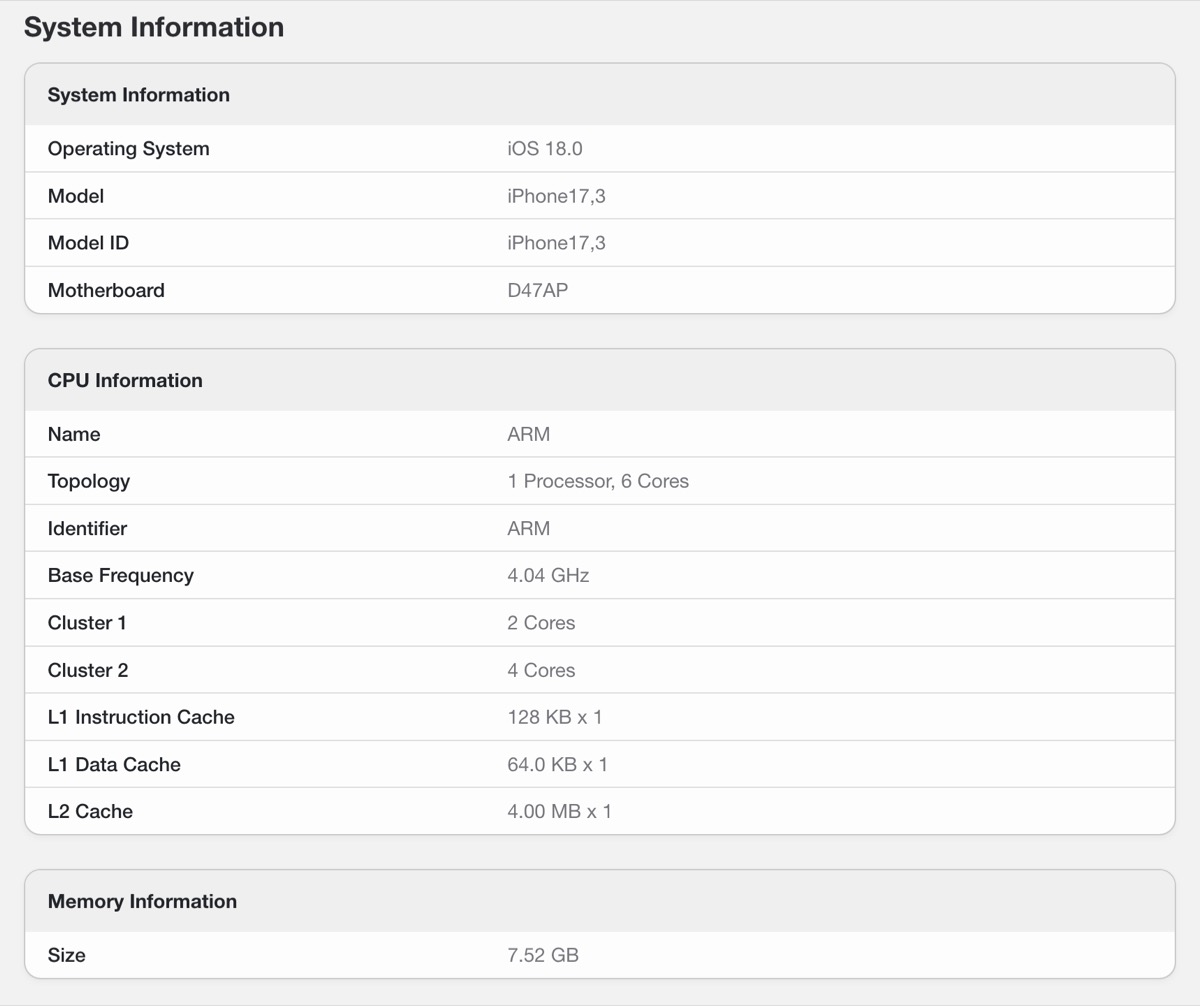Click the L1 Instruction Cache label

[141, 717]
